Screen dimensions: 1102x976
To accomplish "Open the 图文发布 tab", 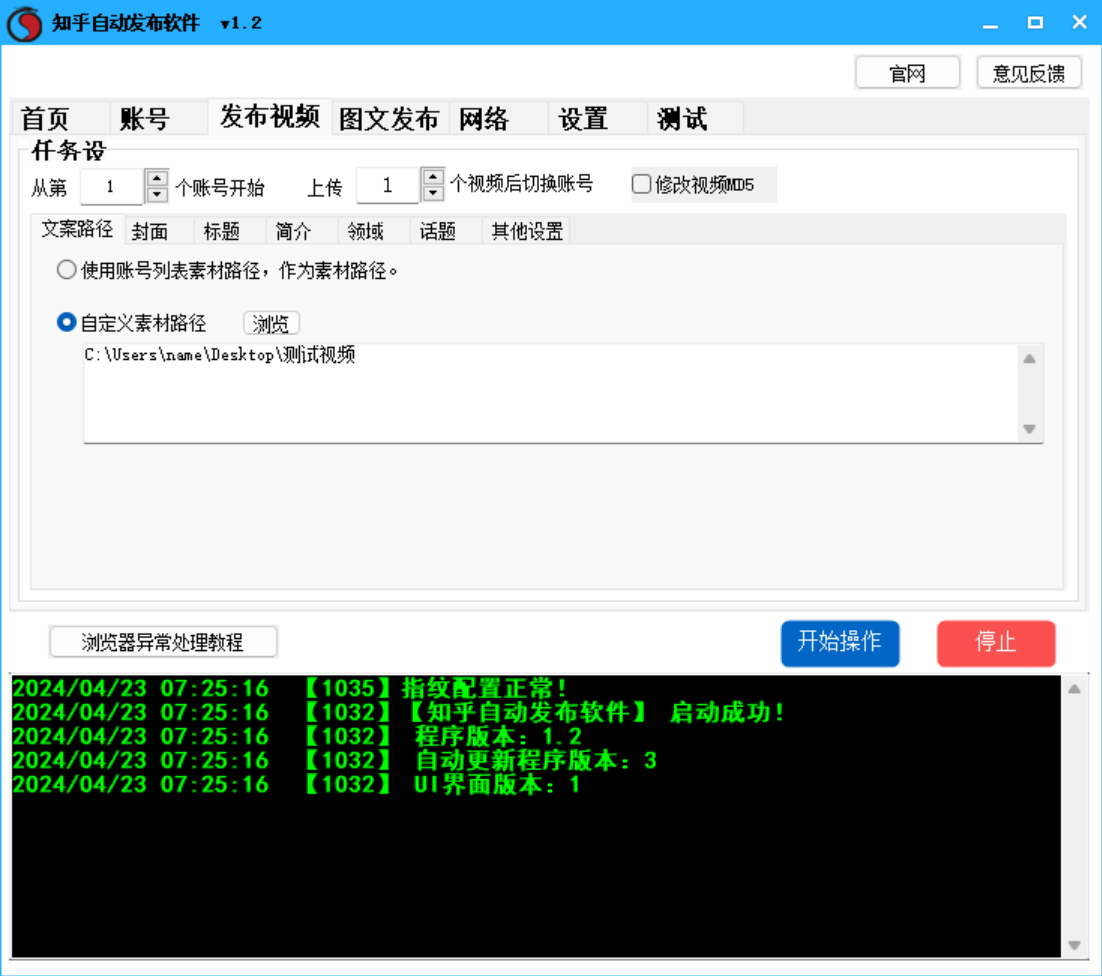I will click(x=389, y=119).
